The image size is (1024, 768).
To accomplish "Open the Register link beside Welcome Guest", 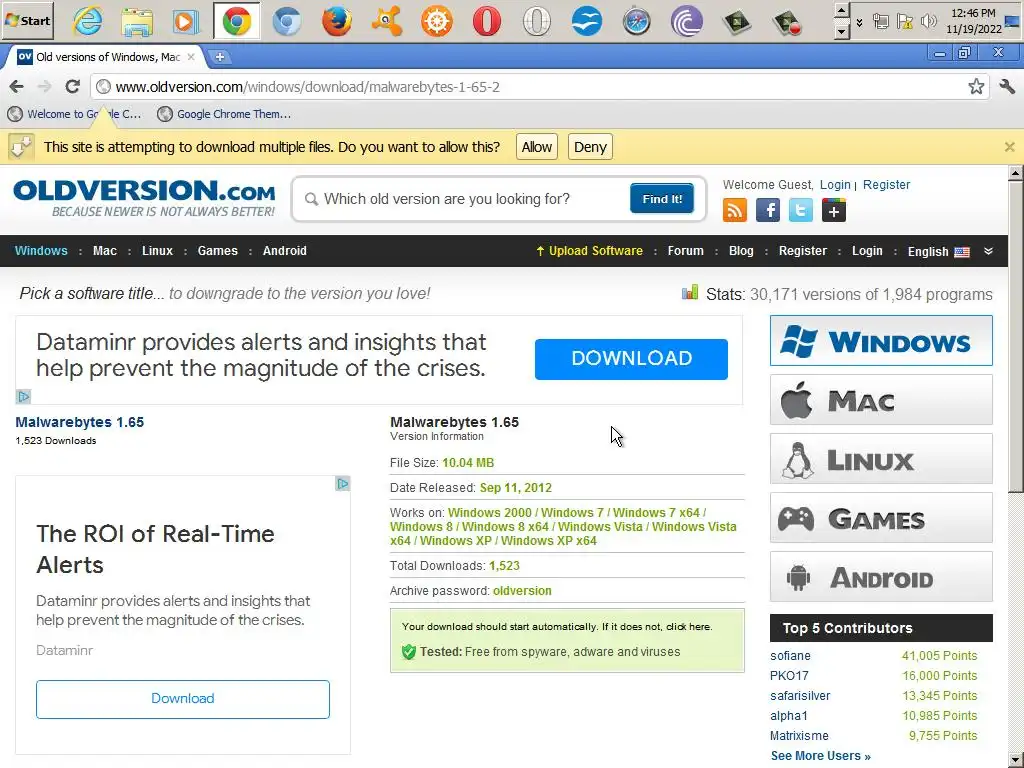I will (x=886, y=185).
